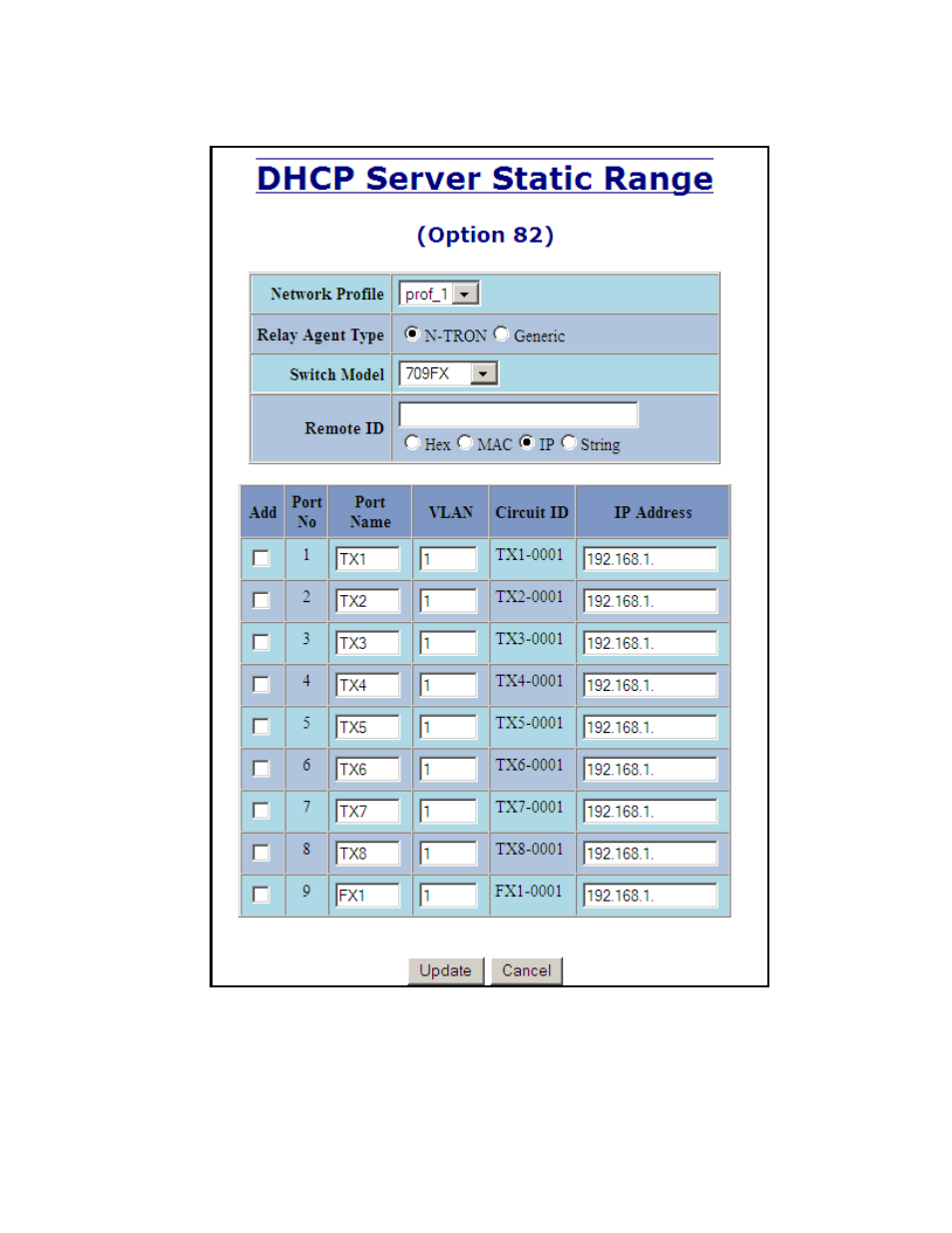Click the VLAN field for port 9
The width and height of the screenshot is (952, 1233).
click(x=448, y=896)
